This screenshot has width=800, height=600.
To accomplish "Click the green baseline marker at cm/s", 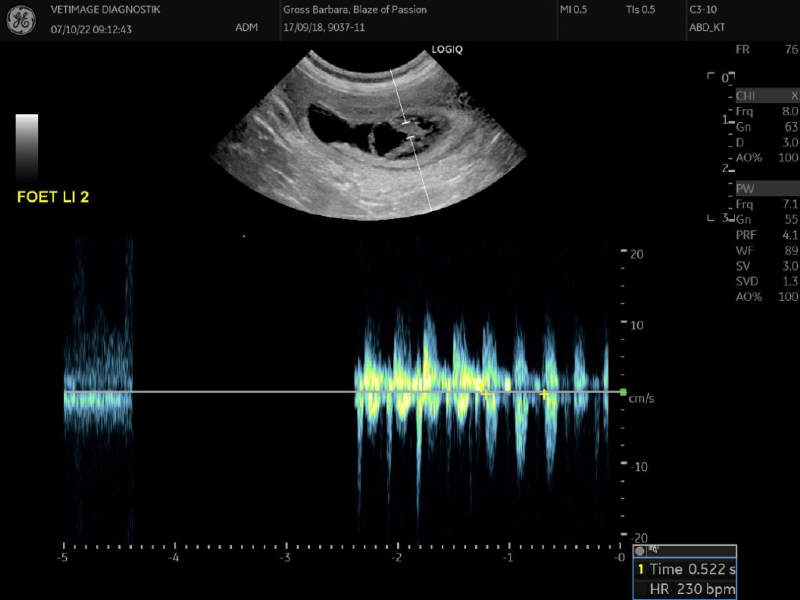I will [x=623, y=392].
